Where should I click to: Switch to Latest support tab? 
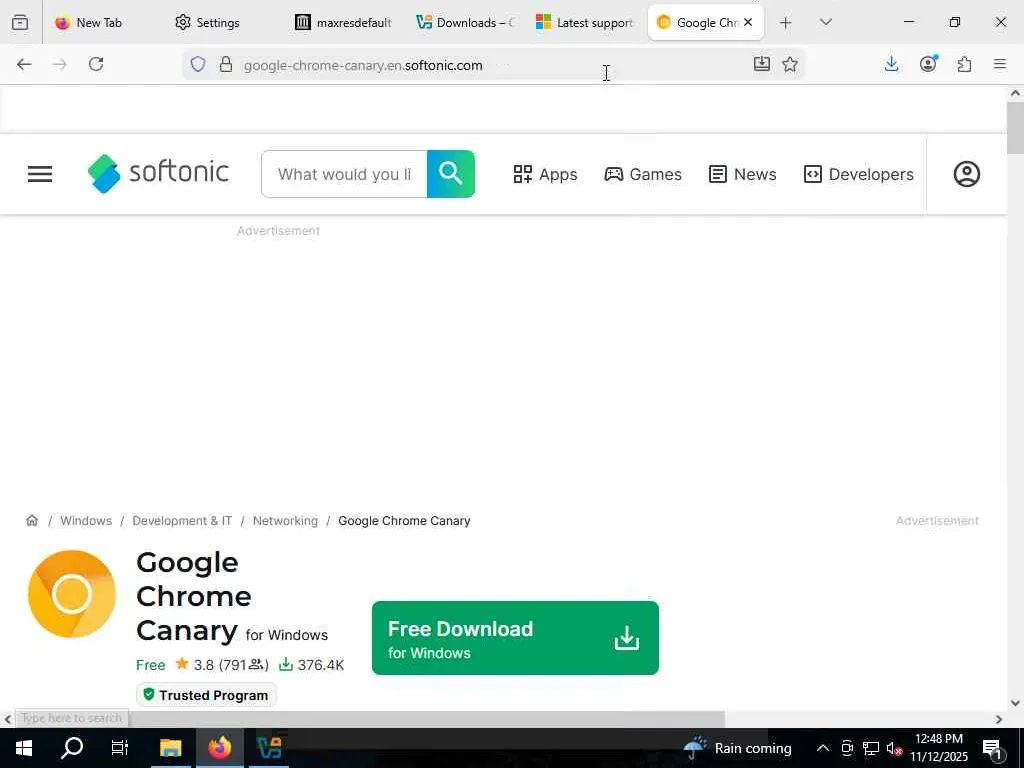(x=584, y=22)
